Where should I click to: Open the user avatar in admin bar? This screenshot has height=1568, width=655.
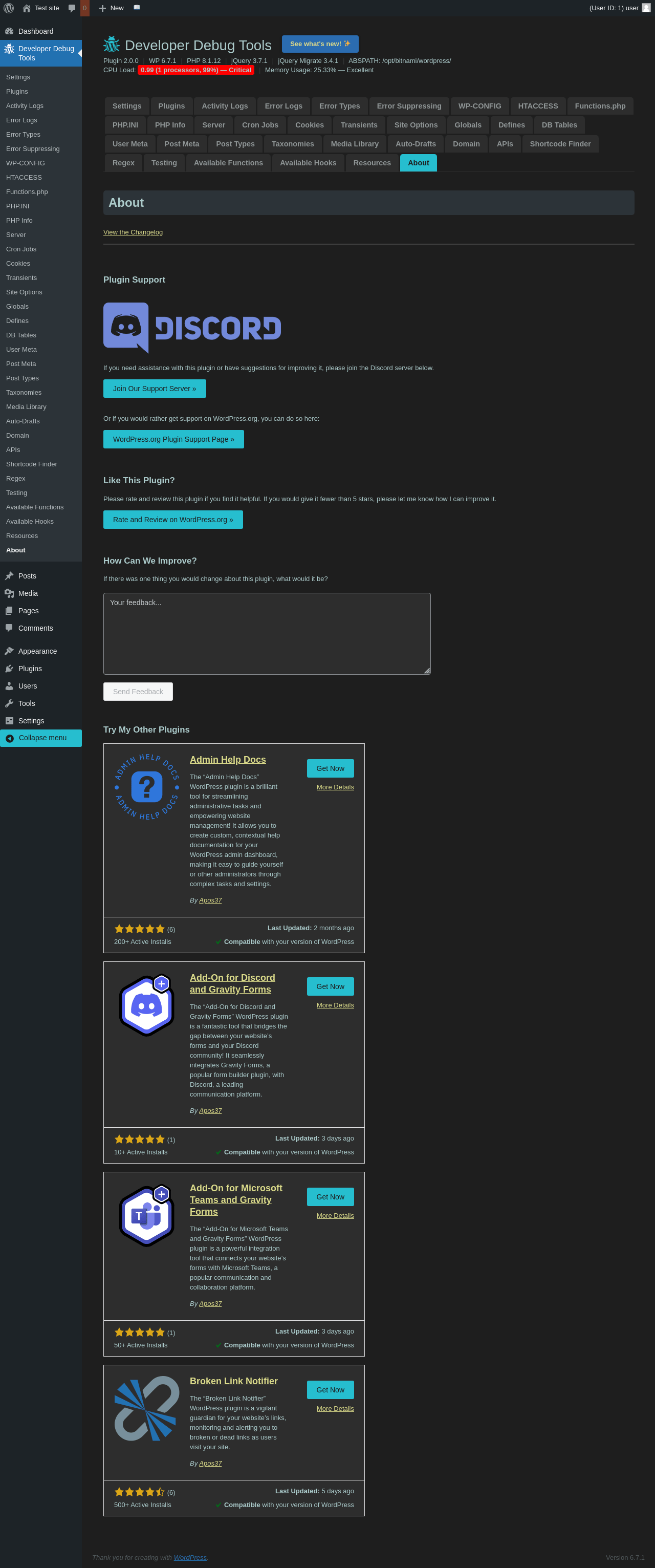[646, 8]
